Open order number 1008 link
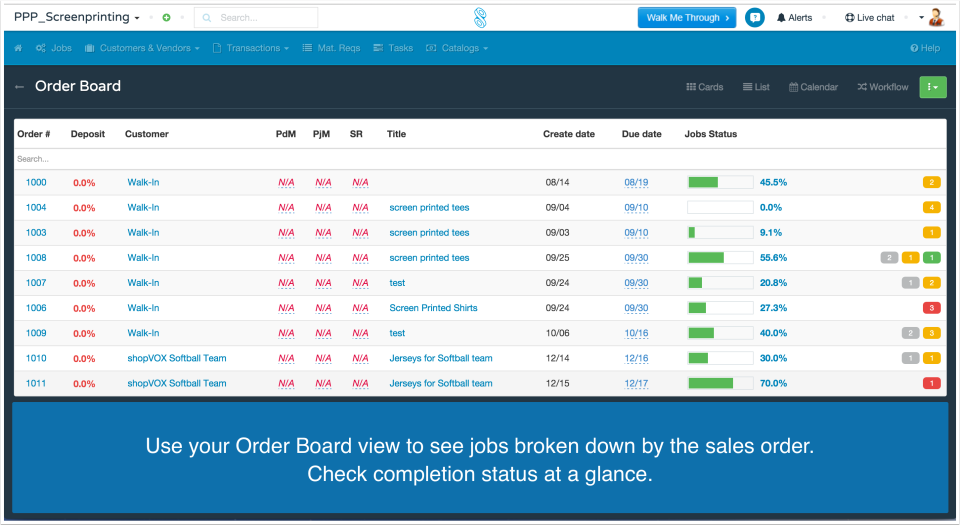This screenshot has height=525, width=960. 36,258
